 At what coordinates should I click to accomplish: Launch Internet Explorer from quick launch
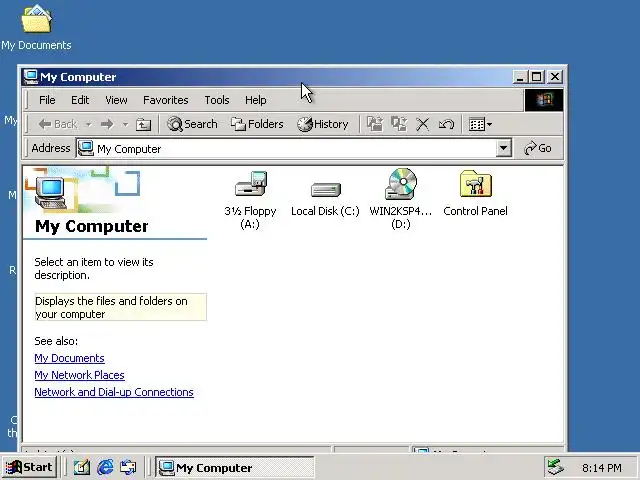(105, 467)
